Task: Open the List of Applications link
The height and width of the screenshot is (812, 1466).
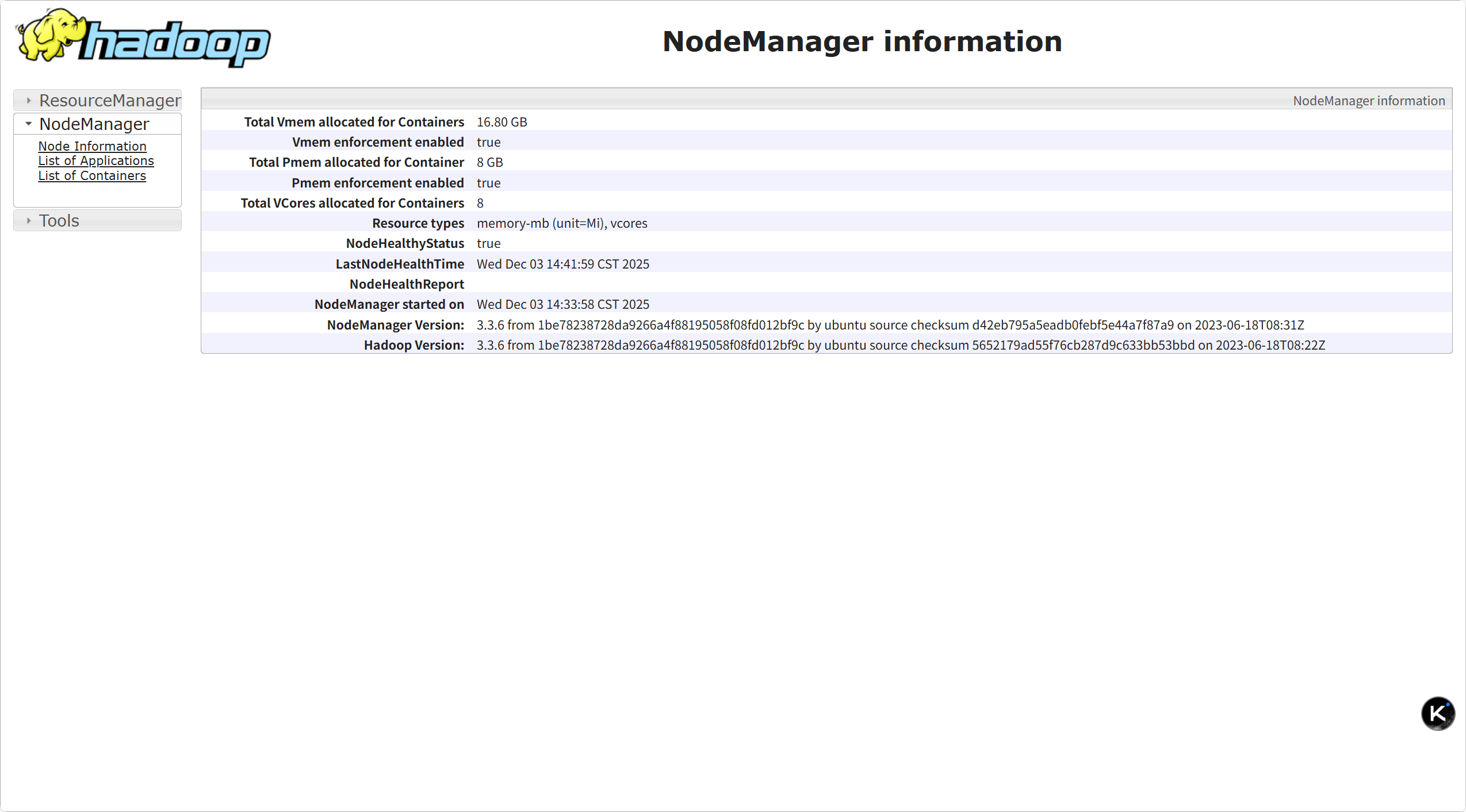Action: [x=96, y=161]
